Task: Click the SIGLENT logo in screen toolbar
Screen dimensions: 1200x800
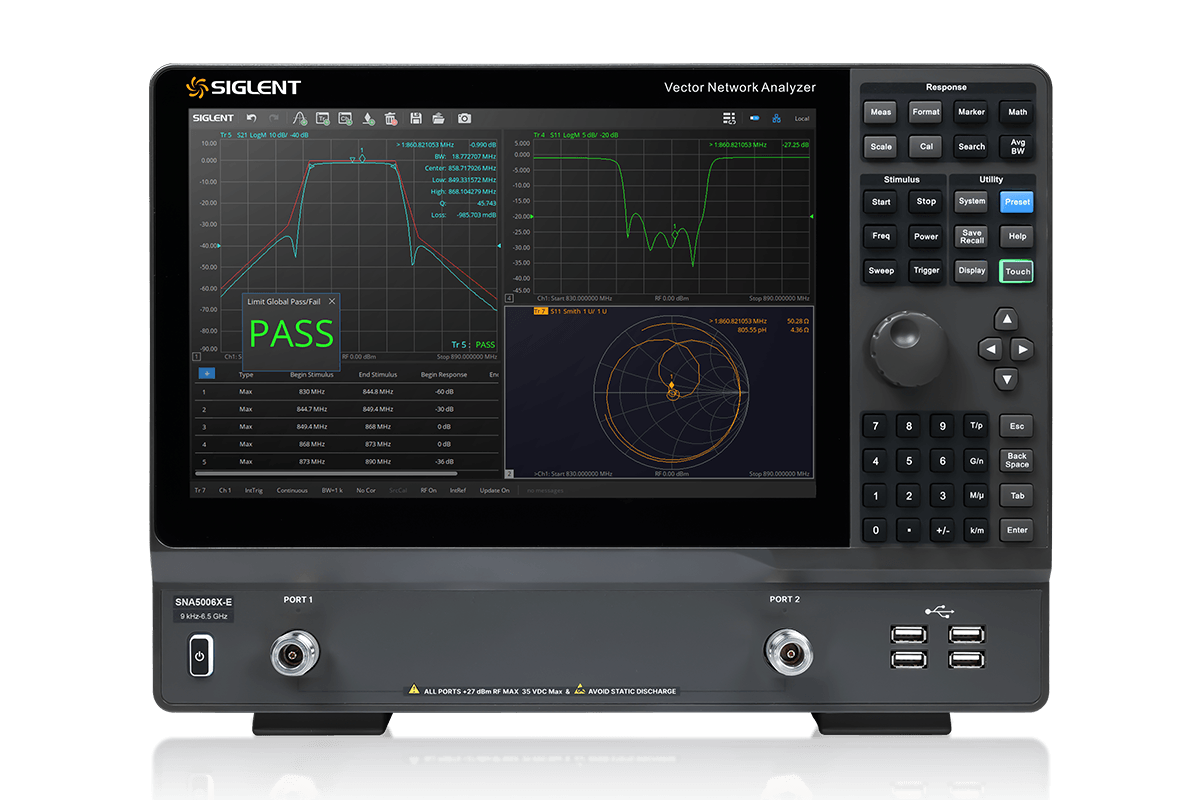Action: coord(213,118)
